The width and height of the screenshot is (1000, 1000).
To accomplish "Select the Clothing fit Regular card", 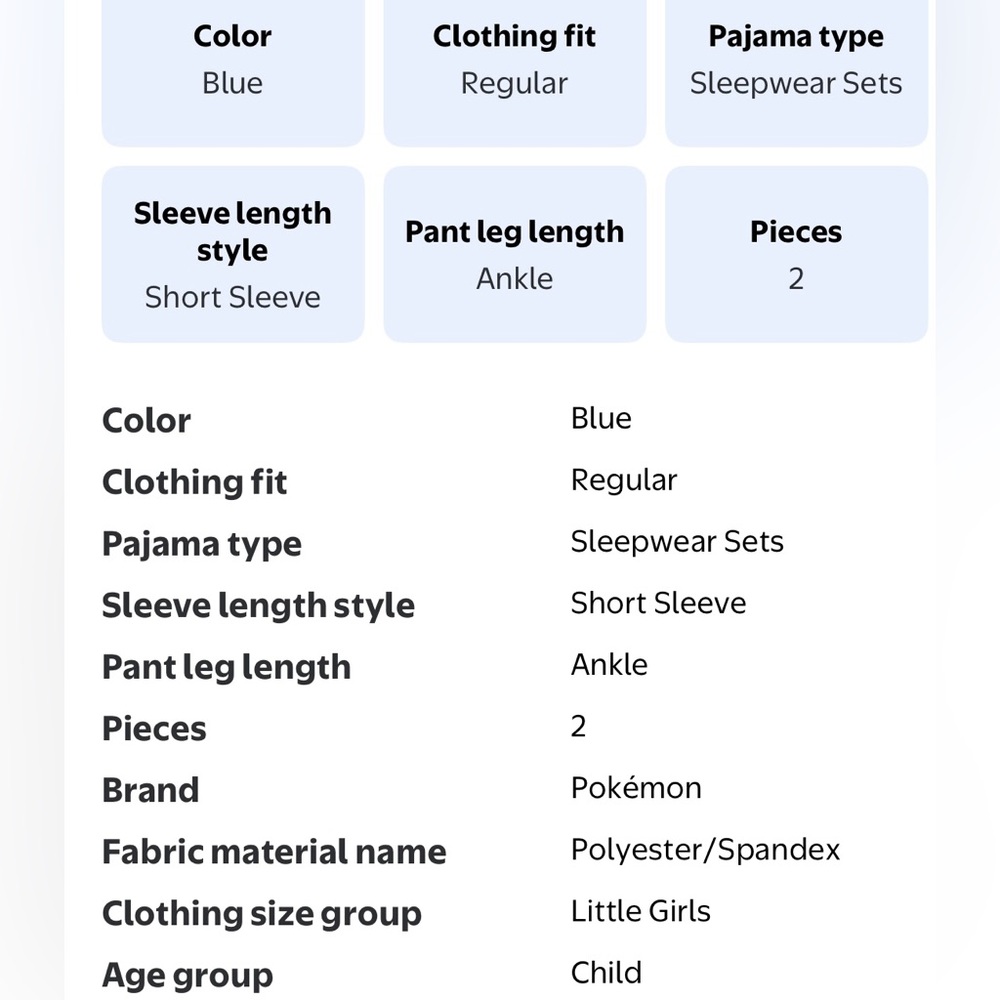I will pyautogui.click(x=515, y=73).
